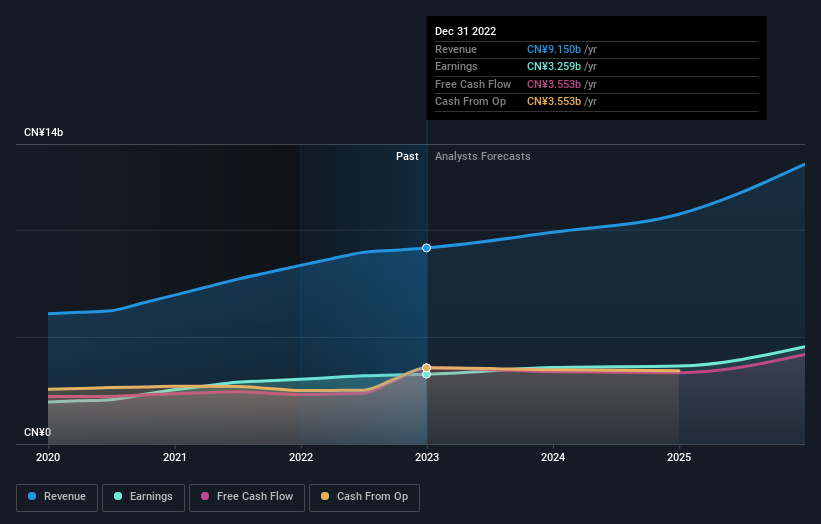Toggle the Earnings legend series
821x524 pixels.
[143, 497]
